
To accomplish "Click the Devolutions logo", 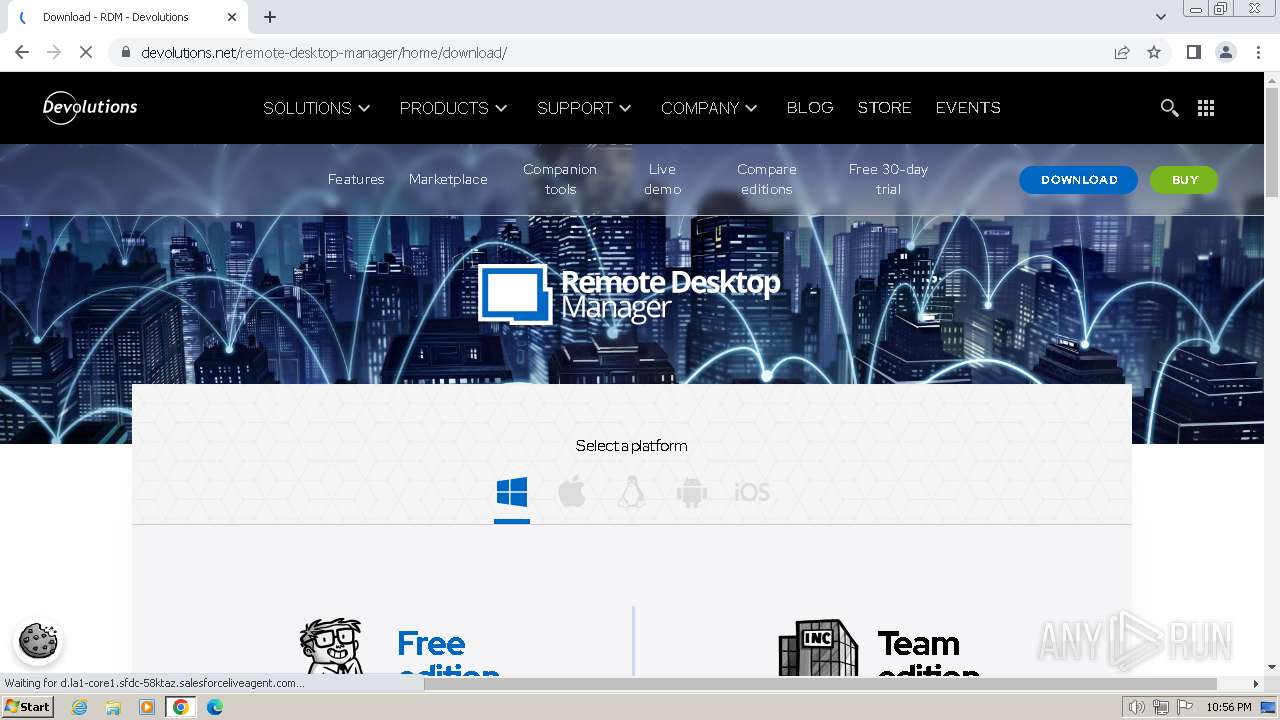I will [90, 107].
